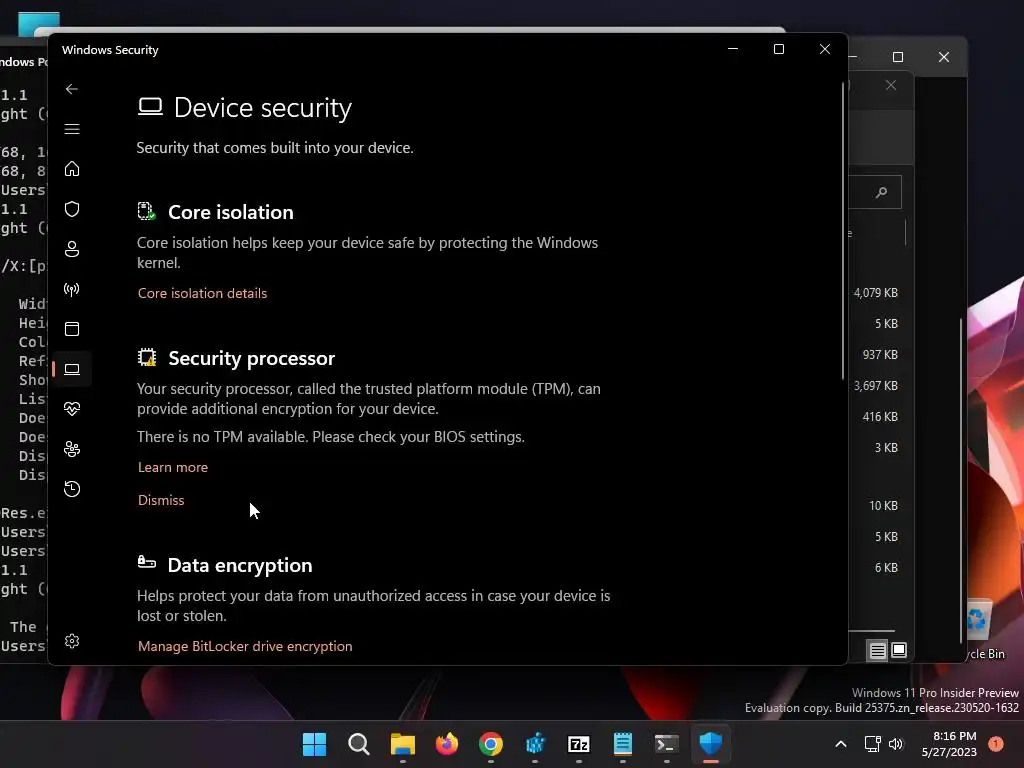The width and height of the screenshot is (1024, 768).
Task: Open Learn more link under Security processor
Action: pyautogui.click(x=173, y=468)
